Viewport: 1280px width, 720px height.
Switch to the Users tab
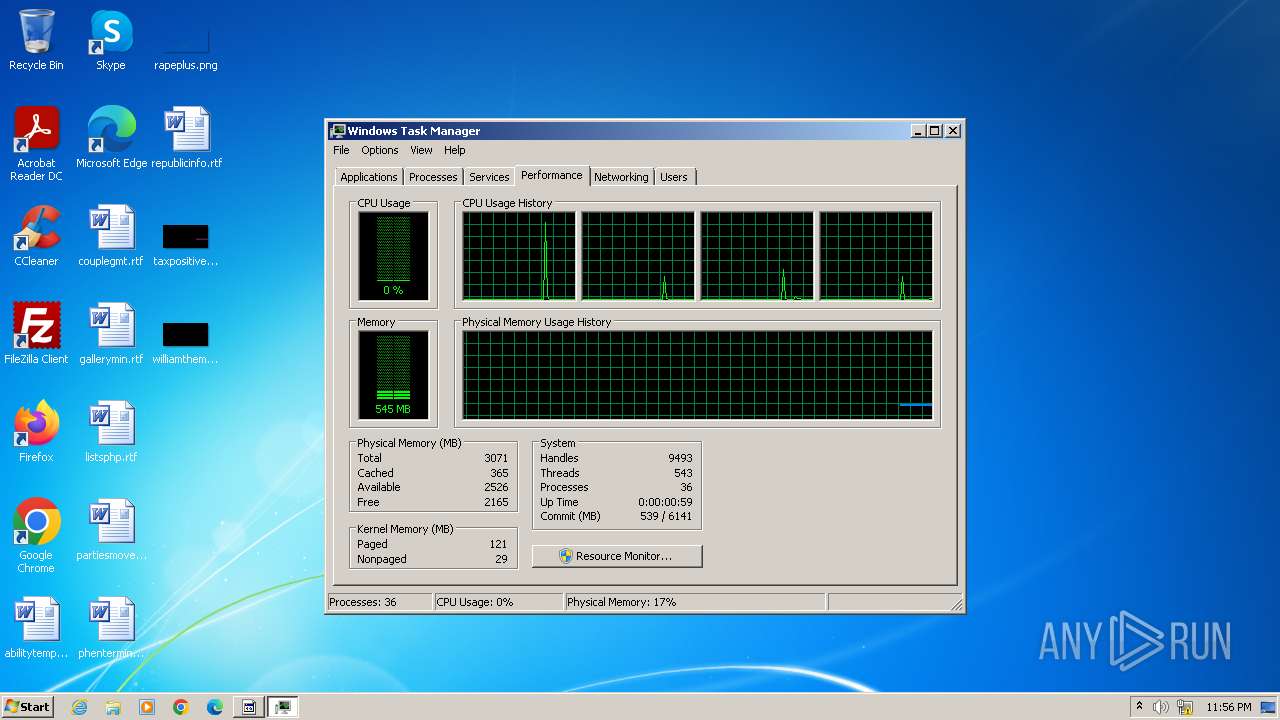[x=674, y=177]
